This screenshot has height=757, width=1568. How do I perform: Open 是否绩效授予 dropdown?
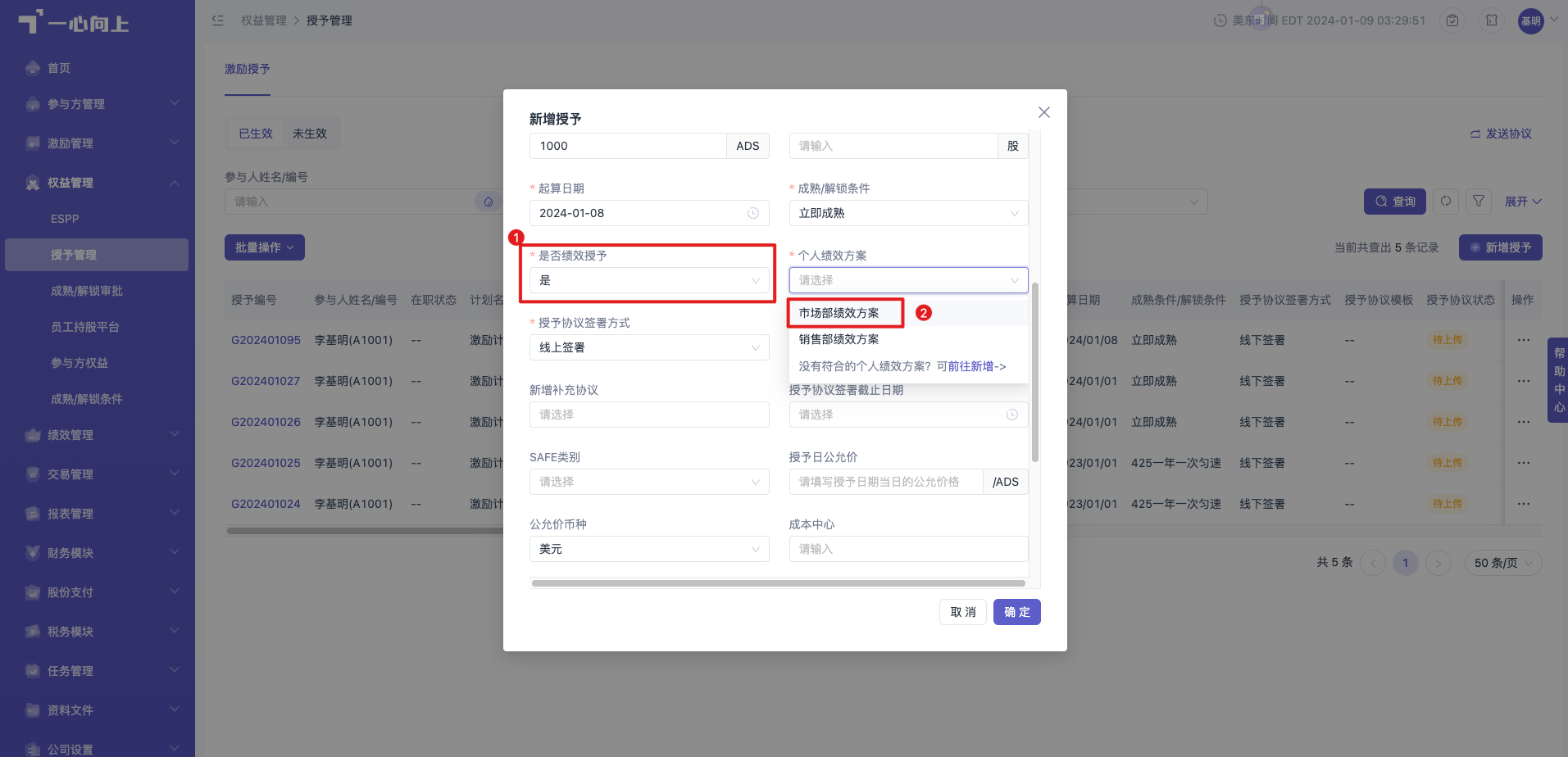pos(649,280)
